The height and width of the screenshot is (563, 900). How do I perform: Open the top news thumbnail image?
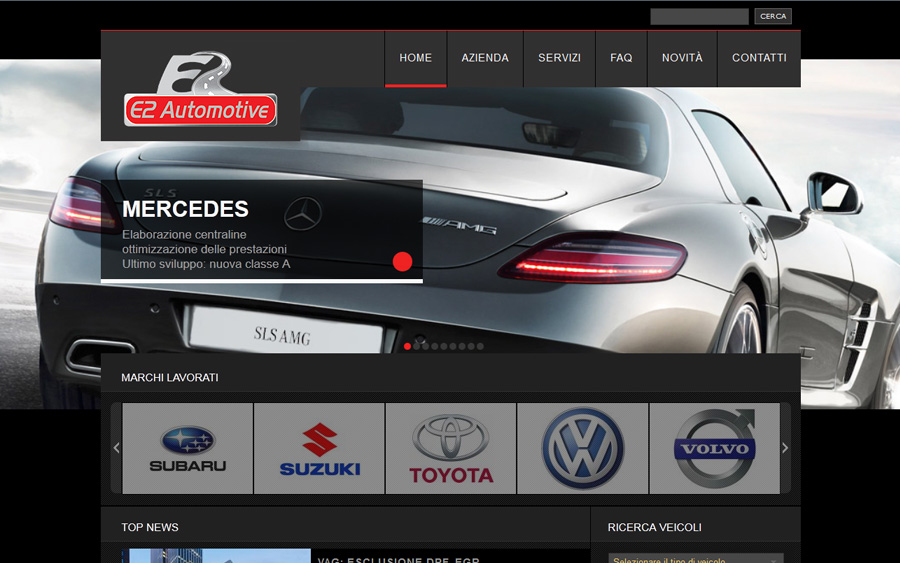216,556
